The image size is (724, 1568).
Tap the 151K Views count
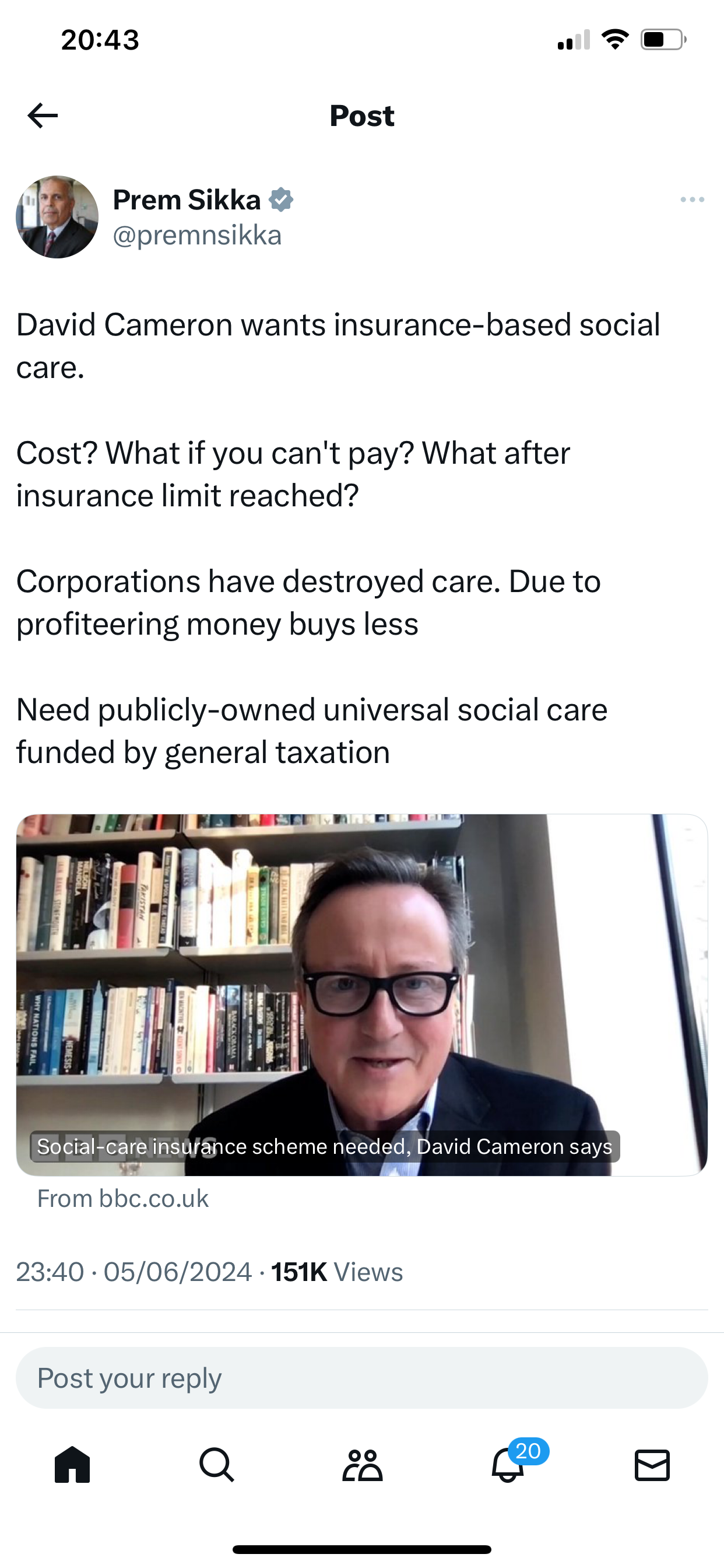337,1272
